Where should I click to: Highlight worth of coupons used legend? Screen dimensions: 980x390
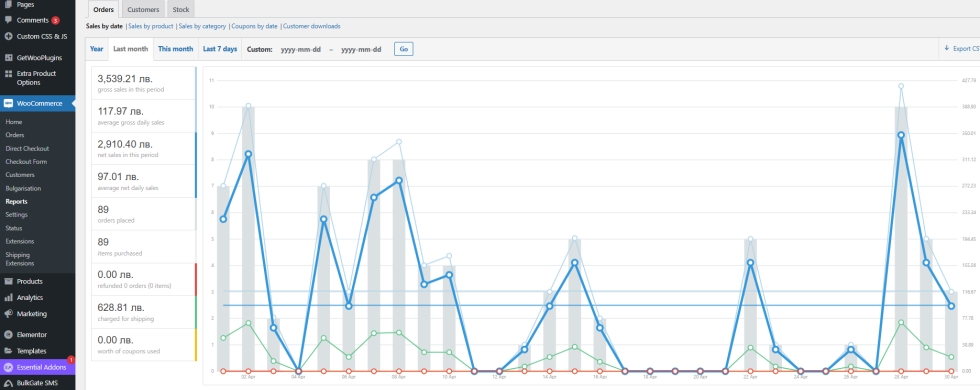144,345
